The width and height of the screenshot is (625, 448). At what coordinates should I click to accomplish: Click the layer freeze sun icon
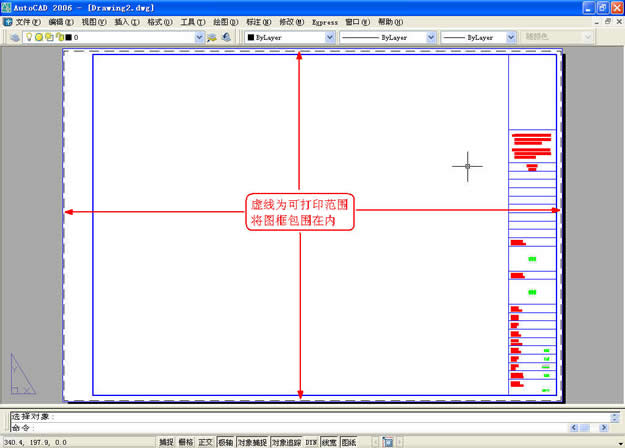click(38, 37)
